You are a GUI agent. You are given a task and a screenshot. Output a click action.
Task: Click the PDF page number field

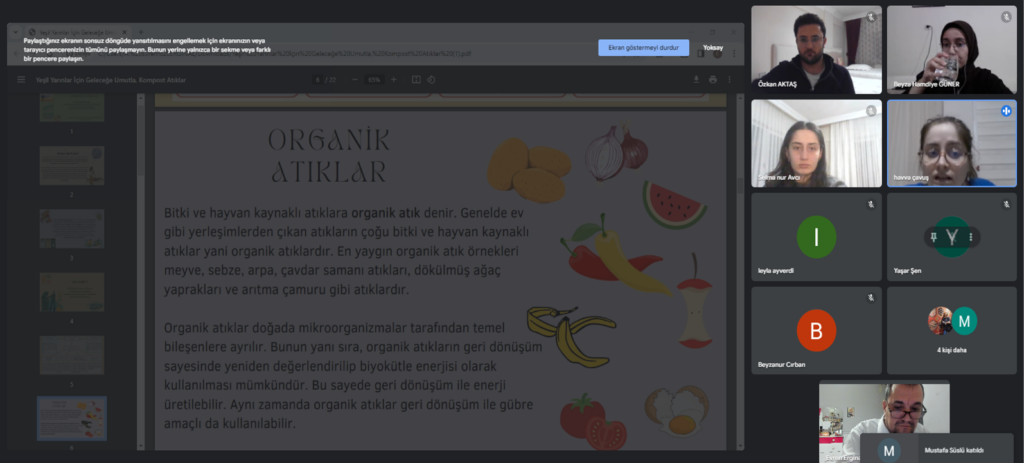pos(317,80)
